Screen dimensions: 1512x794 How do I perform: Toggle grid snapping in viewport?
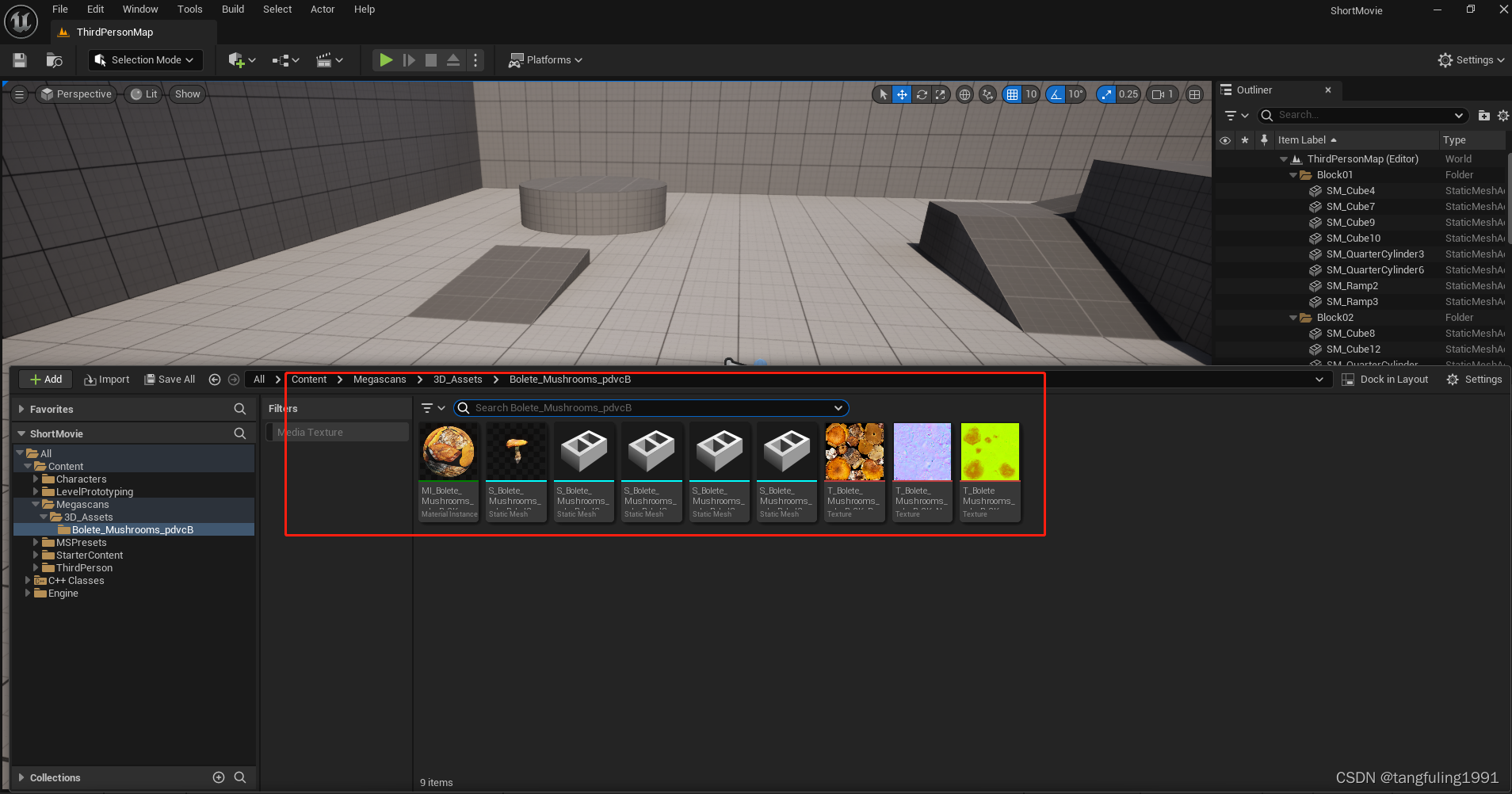[1012, 94]
